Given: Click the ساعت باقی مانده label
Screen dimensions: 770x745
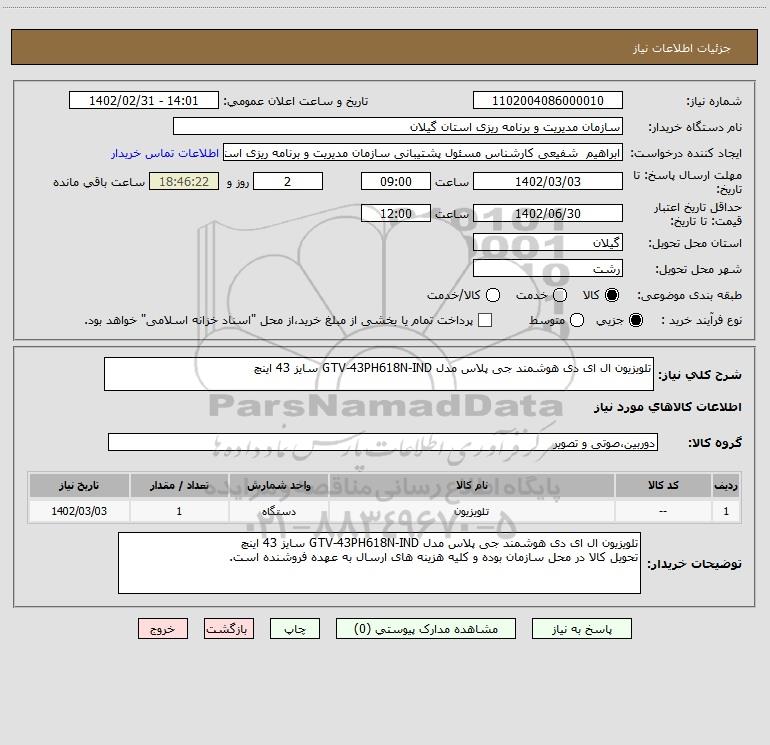Looking at the screenshot, I should (99, 182).
